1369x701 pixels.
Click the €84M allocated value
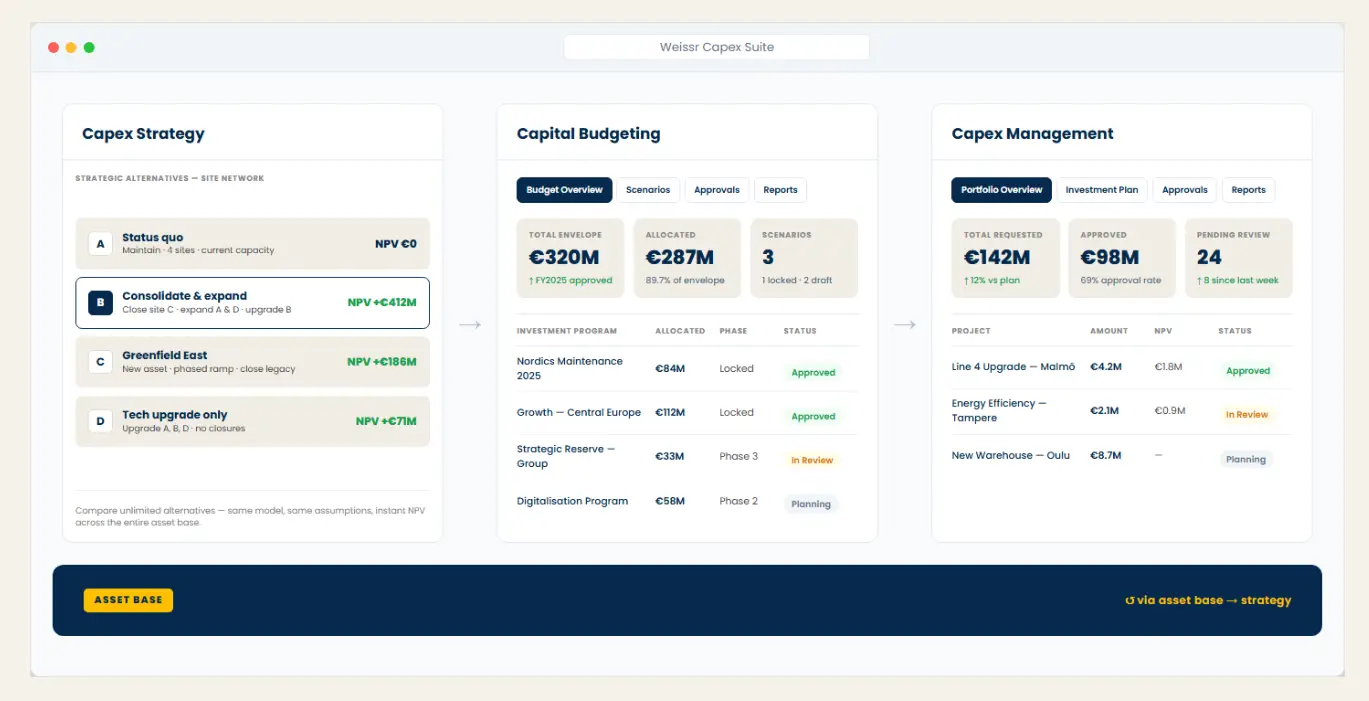click(x=670, y=368)
